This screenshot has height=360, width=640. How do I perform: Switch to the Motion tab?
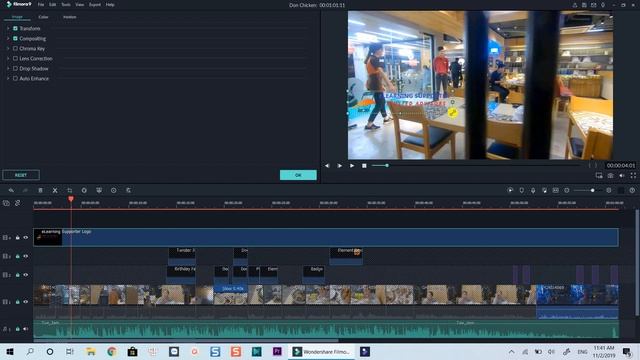(70, 17)
